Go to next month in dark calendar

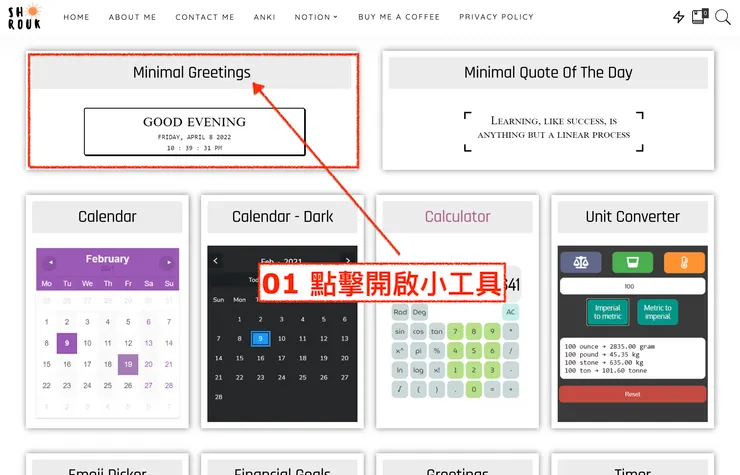[348, 261]
